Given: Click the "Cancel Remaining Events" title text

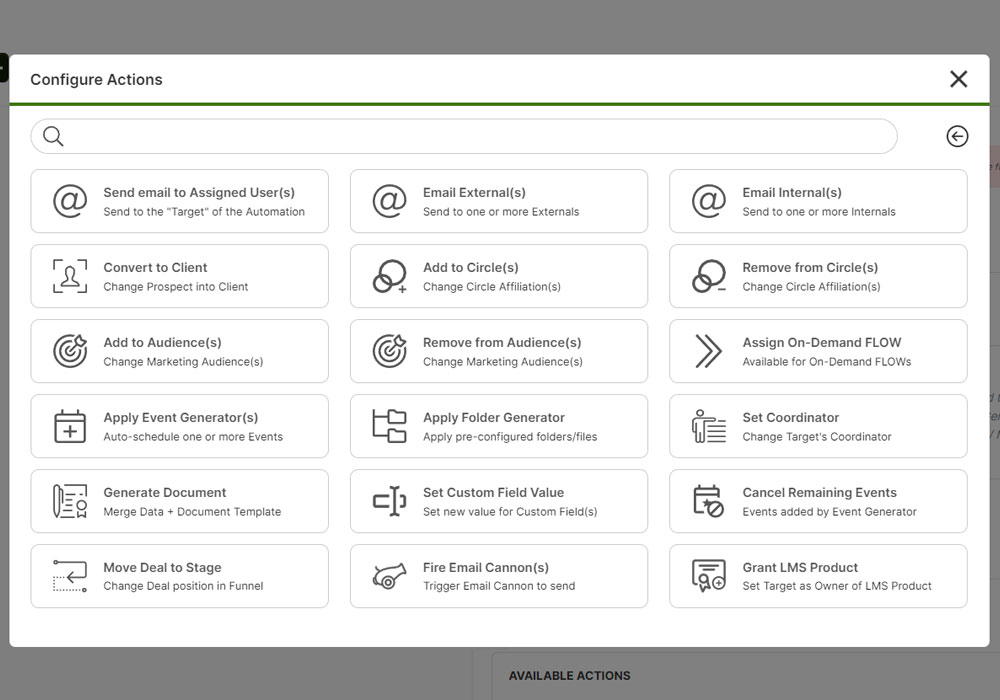Looking at the screenshot, I should pos(820,492).
